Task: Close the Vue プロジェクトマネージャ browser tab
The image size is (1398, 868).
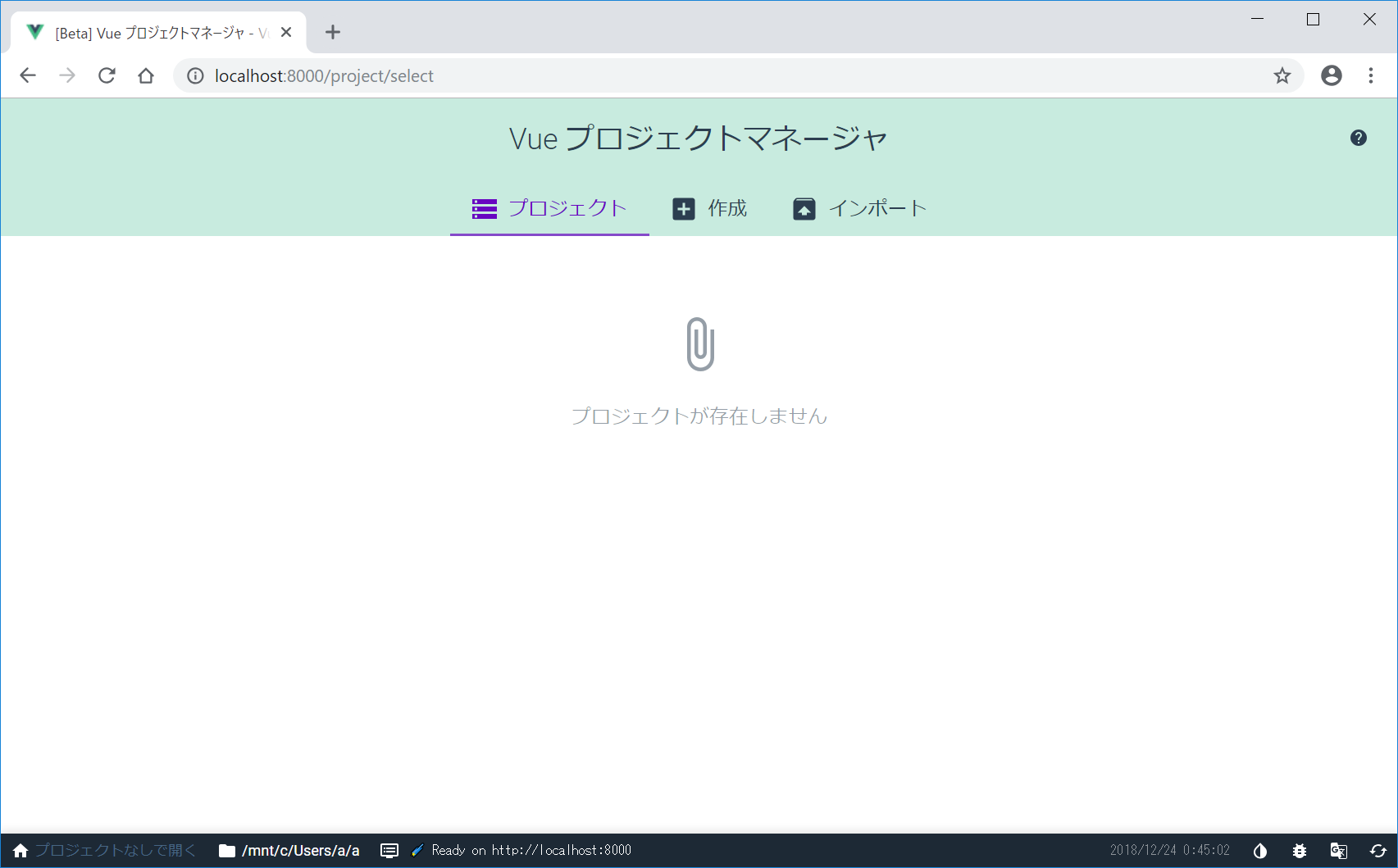Action: coord(286,32)
